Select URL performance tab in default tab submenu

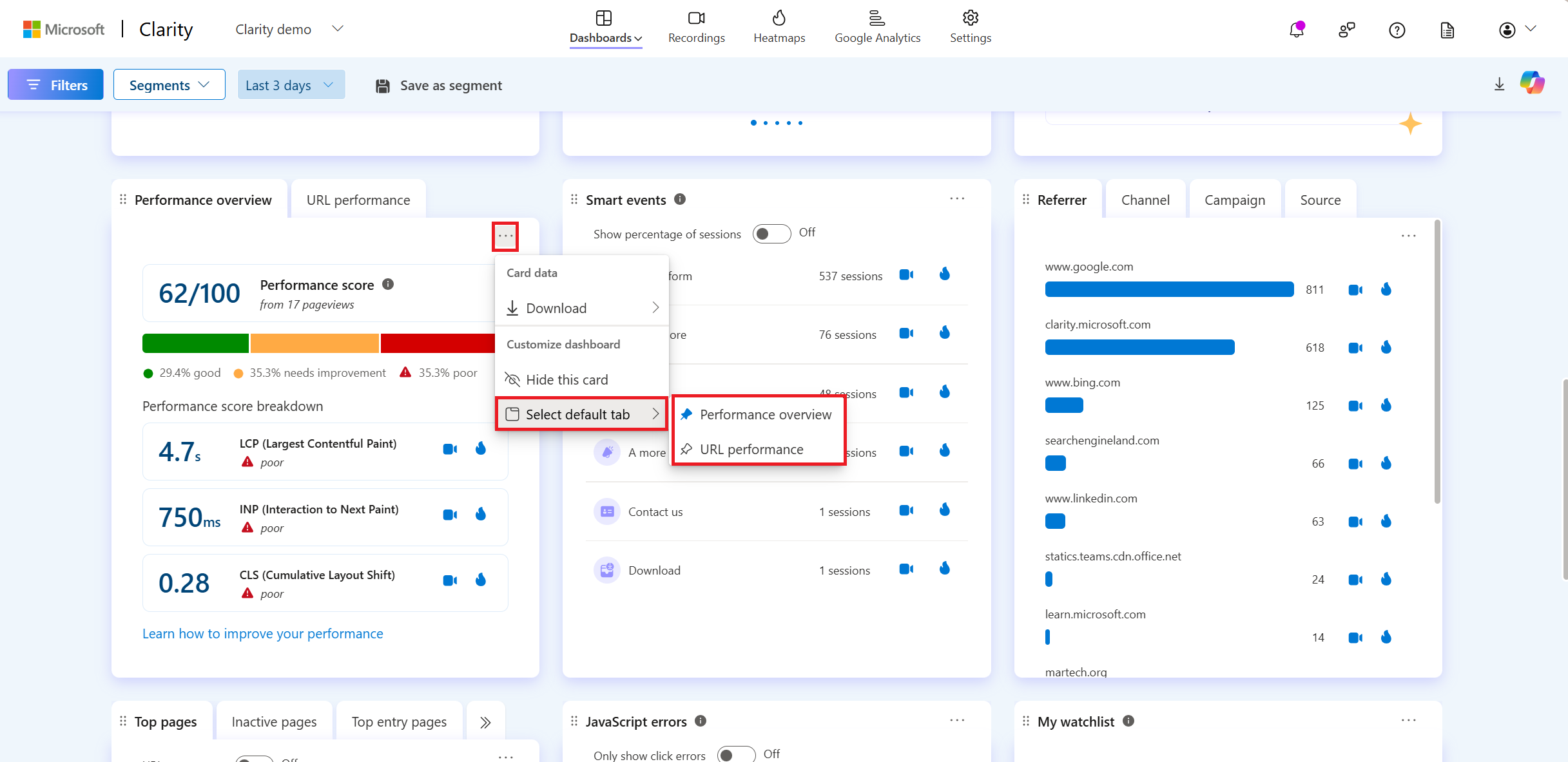tap(750, 449)
